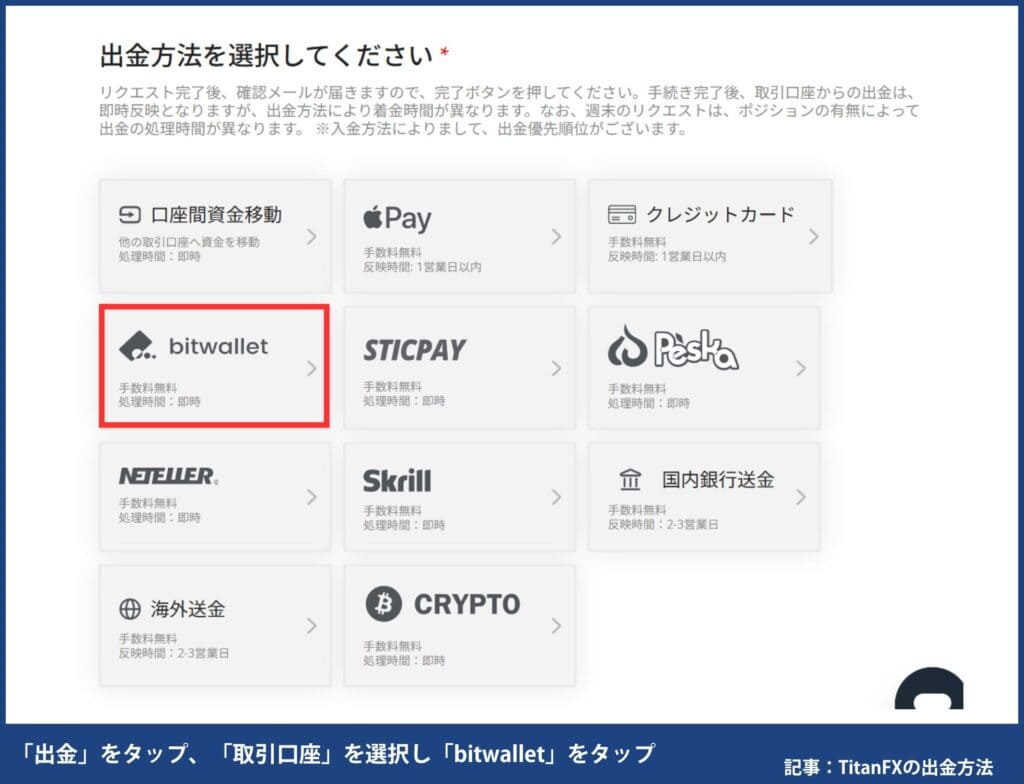Image resolution: width=1024 pixels, height=784 pixels.
Task: Open the chevron on the STICPAY card
Action: coord(556,368)
